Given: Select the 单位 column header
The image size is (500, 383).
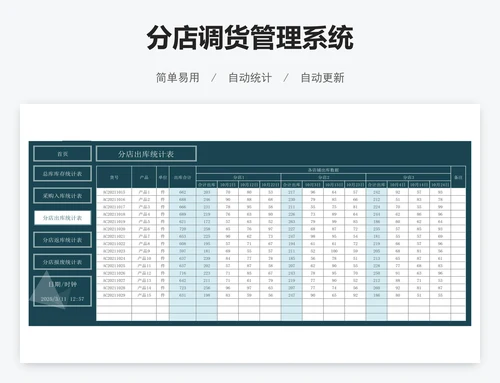Looking at the screenshot, I should click(x=163, y=177).
